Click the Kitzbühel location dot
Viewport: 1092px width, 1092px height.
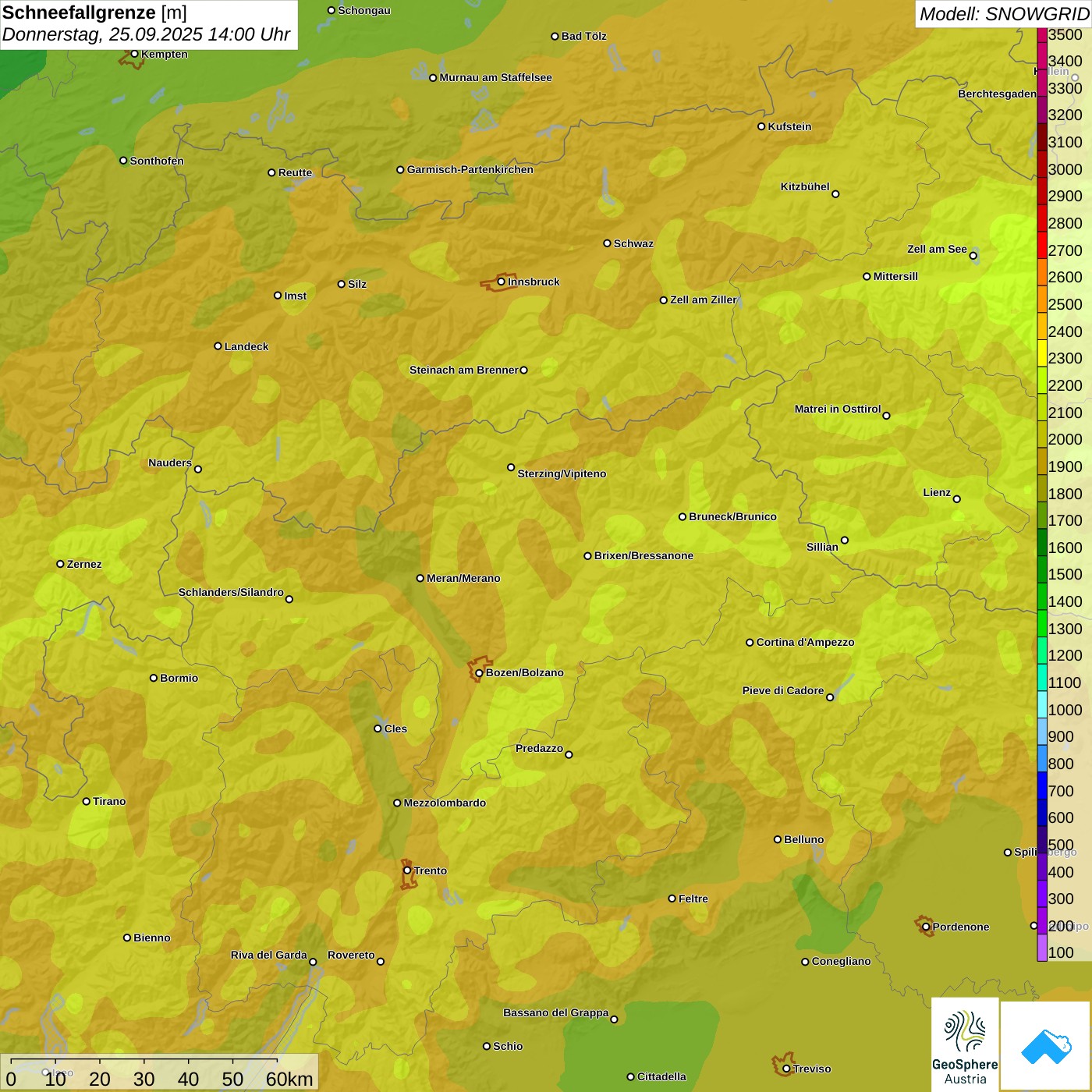835,194
